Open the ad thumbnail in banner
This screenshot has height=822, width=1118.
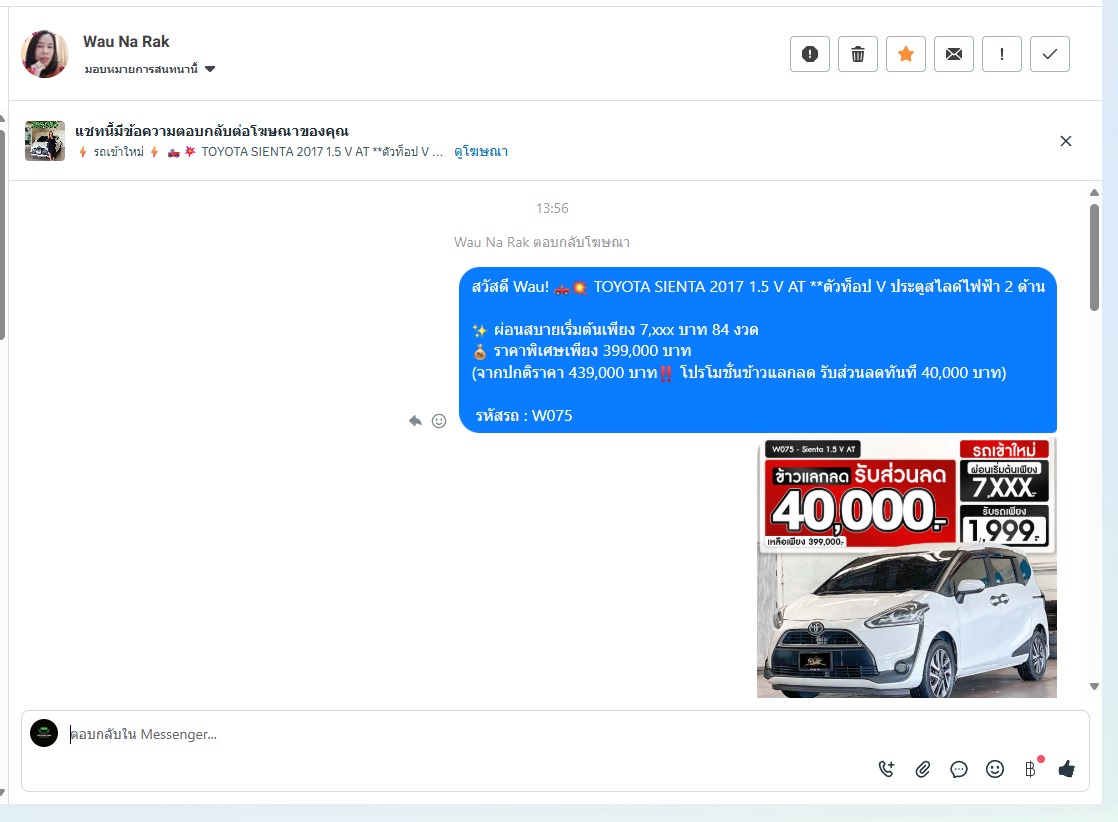45,141
